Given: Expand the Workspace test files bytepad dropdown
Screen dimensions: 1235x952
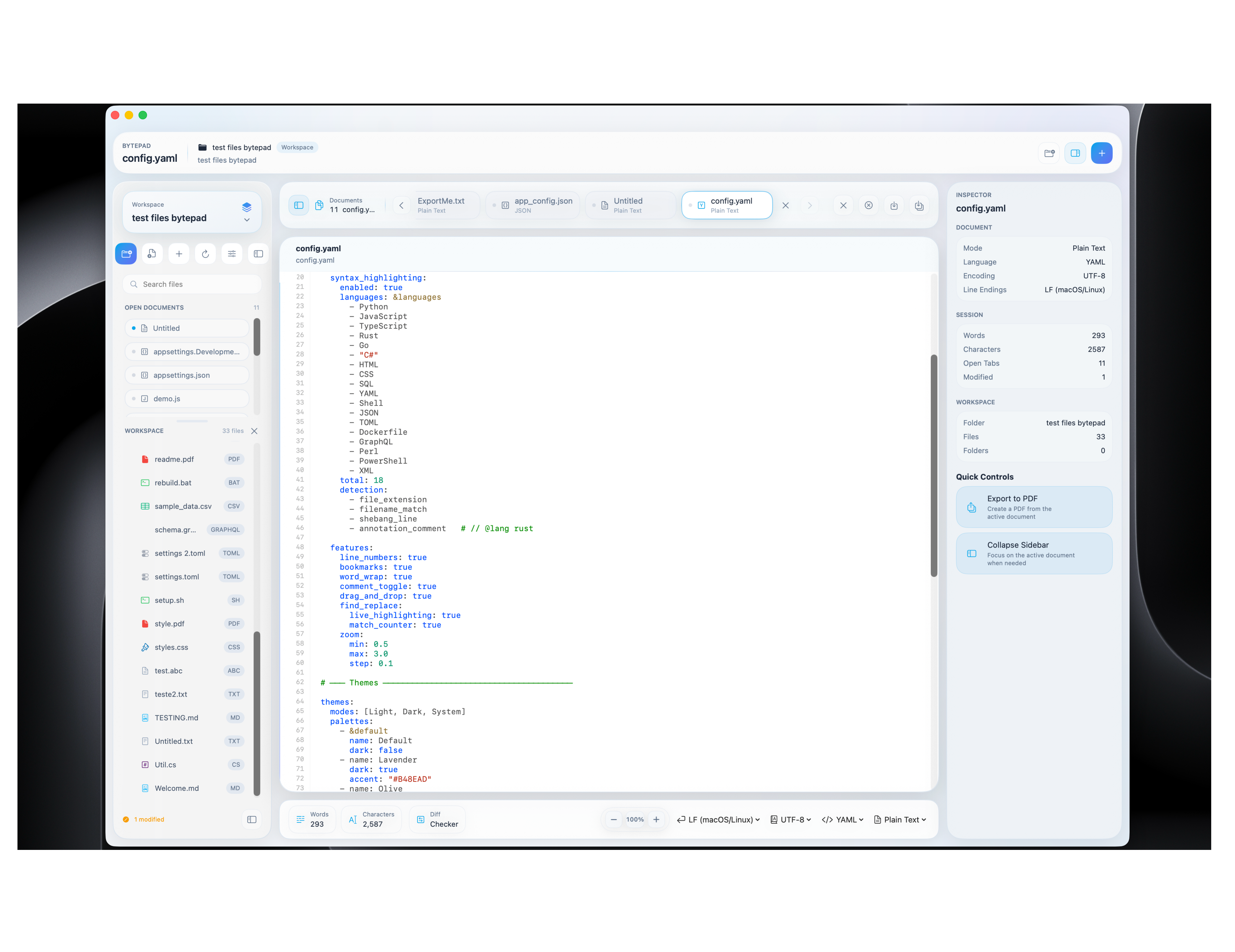Looking at the screenshot, I should 247,220.
